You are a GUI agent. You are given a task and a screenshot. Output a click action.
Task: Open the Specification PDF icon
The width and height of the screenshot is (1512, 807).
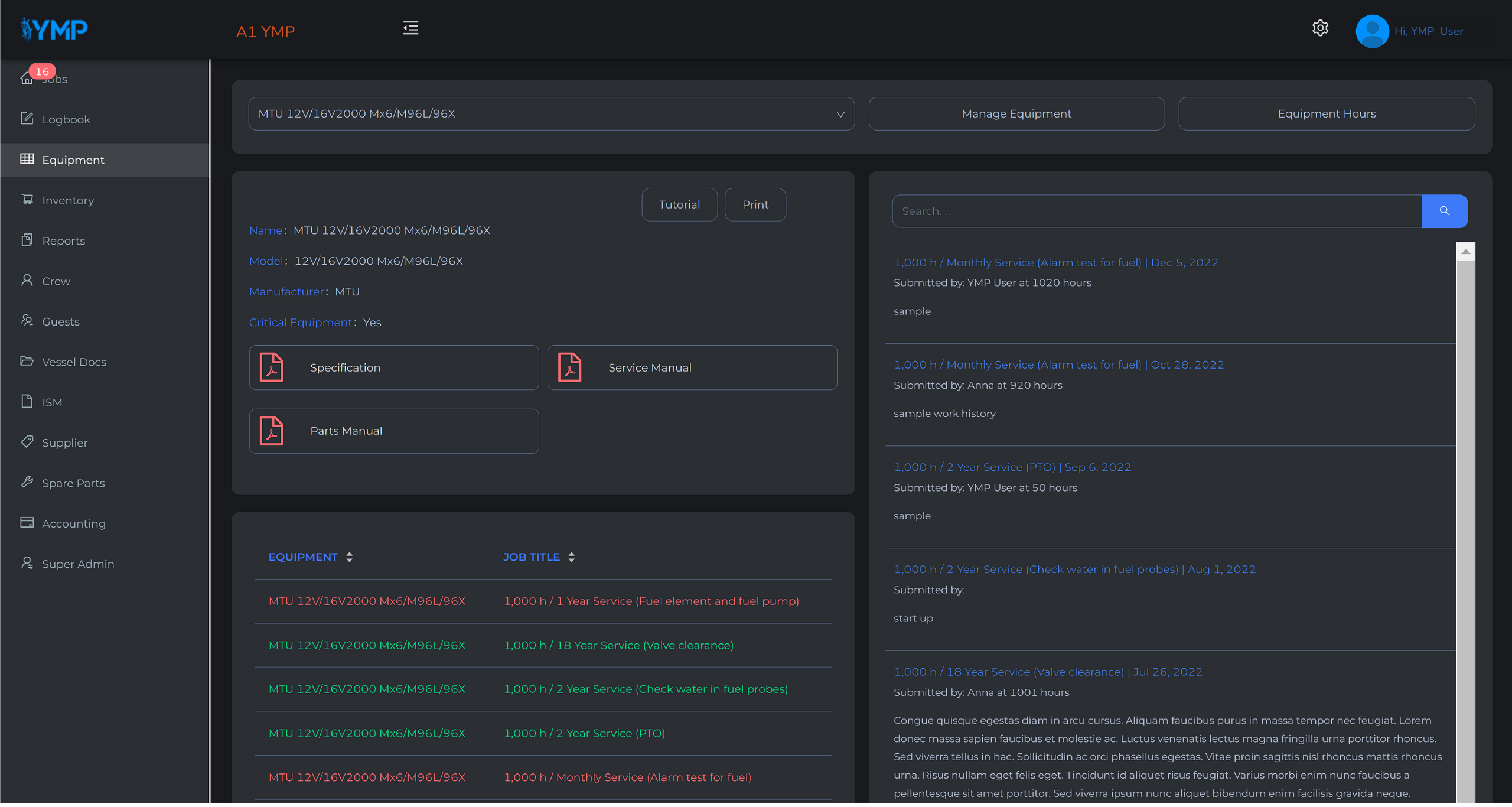click(272, 367)
